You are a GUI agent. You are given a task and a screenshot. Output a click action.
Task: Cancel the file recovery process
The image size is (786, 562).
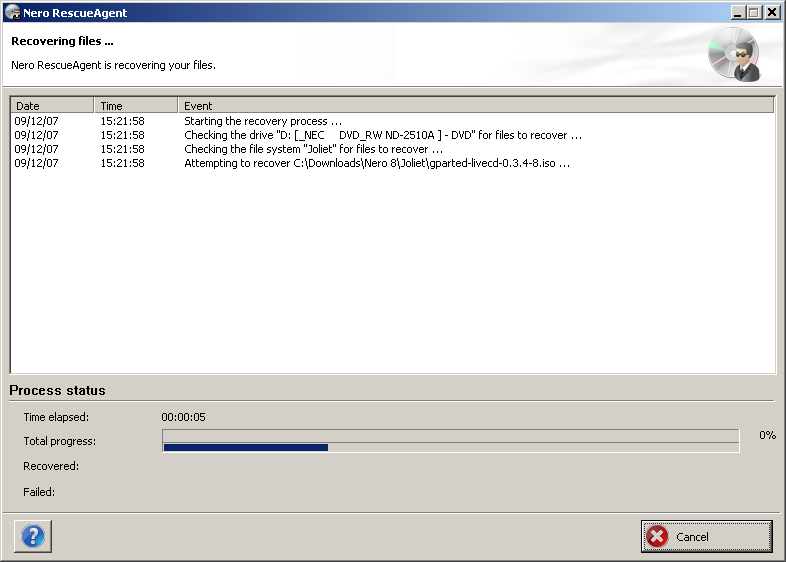[706, 536]
